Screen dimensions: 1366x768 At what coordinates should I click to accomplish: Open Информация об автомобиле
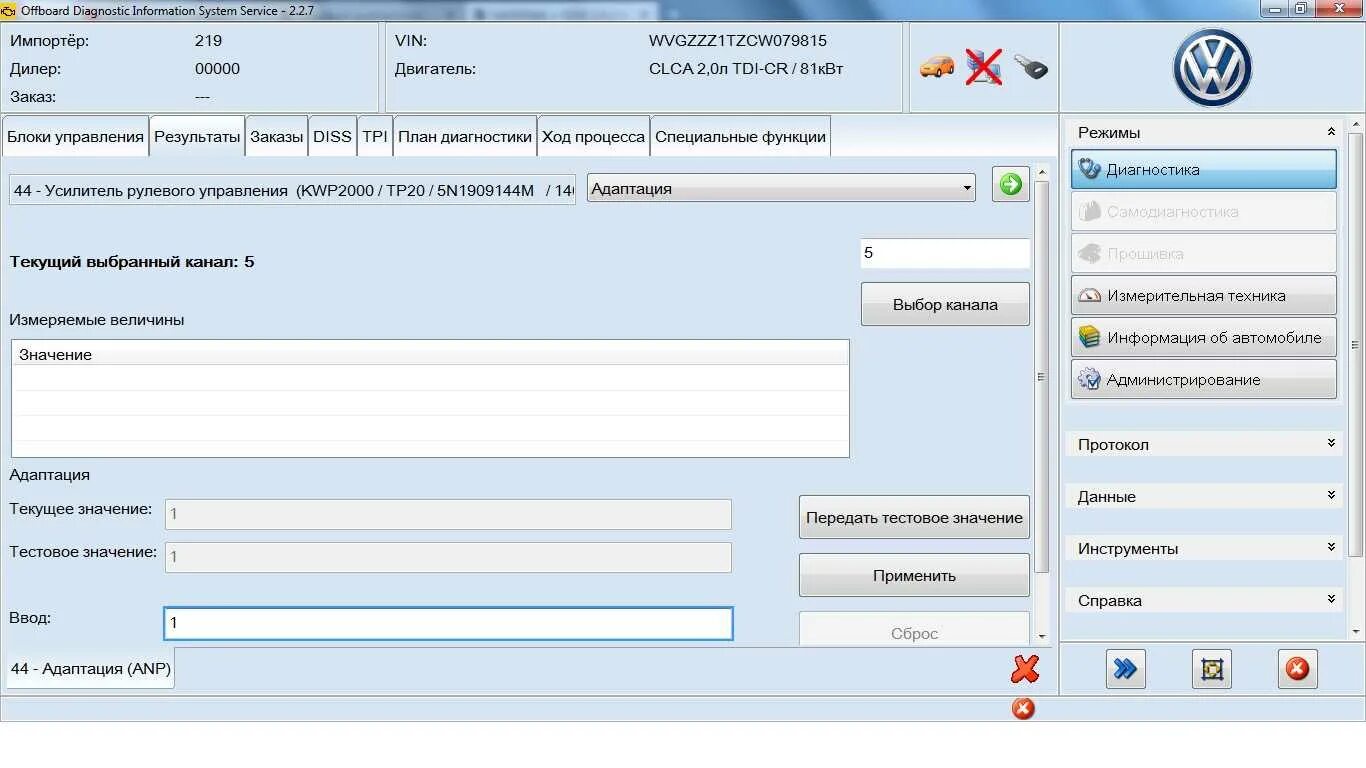(x=1204, y=337)
